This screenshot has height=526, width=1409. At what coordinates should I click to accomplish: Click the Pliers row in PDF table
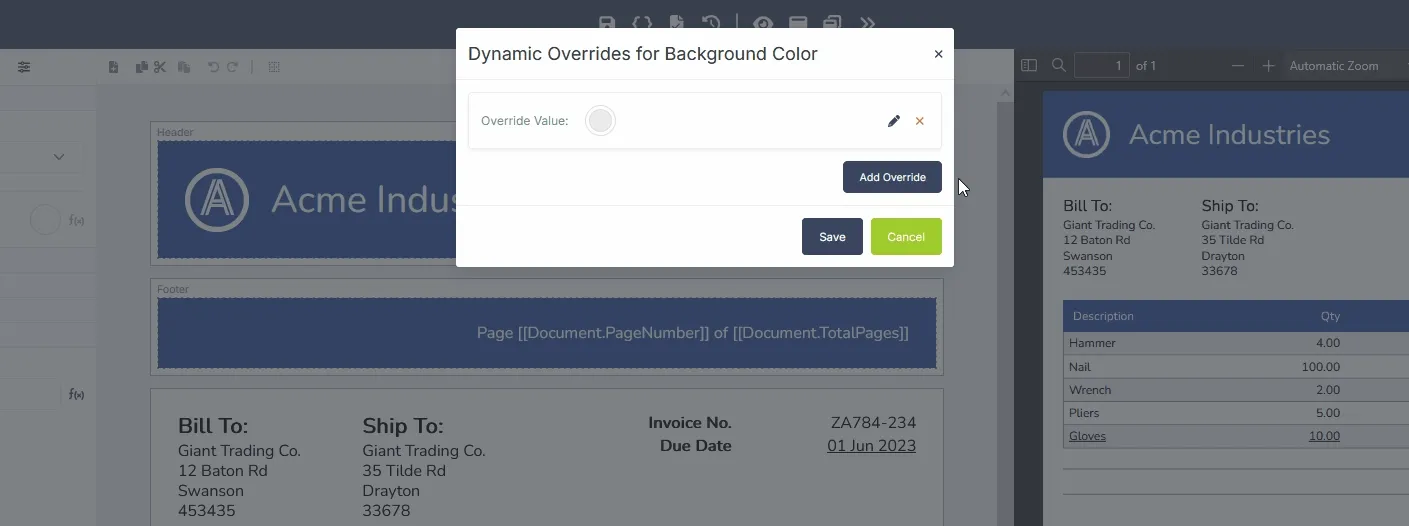point(1235,413)
